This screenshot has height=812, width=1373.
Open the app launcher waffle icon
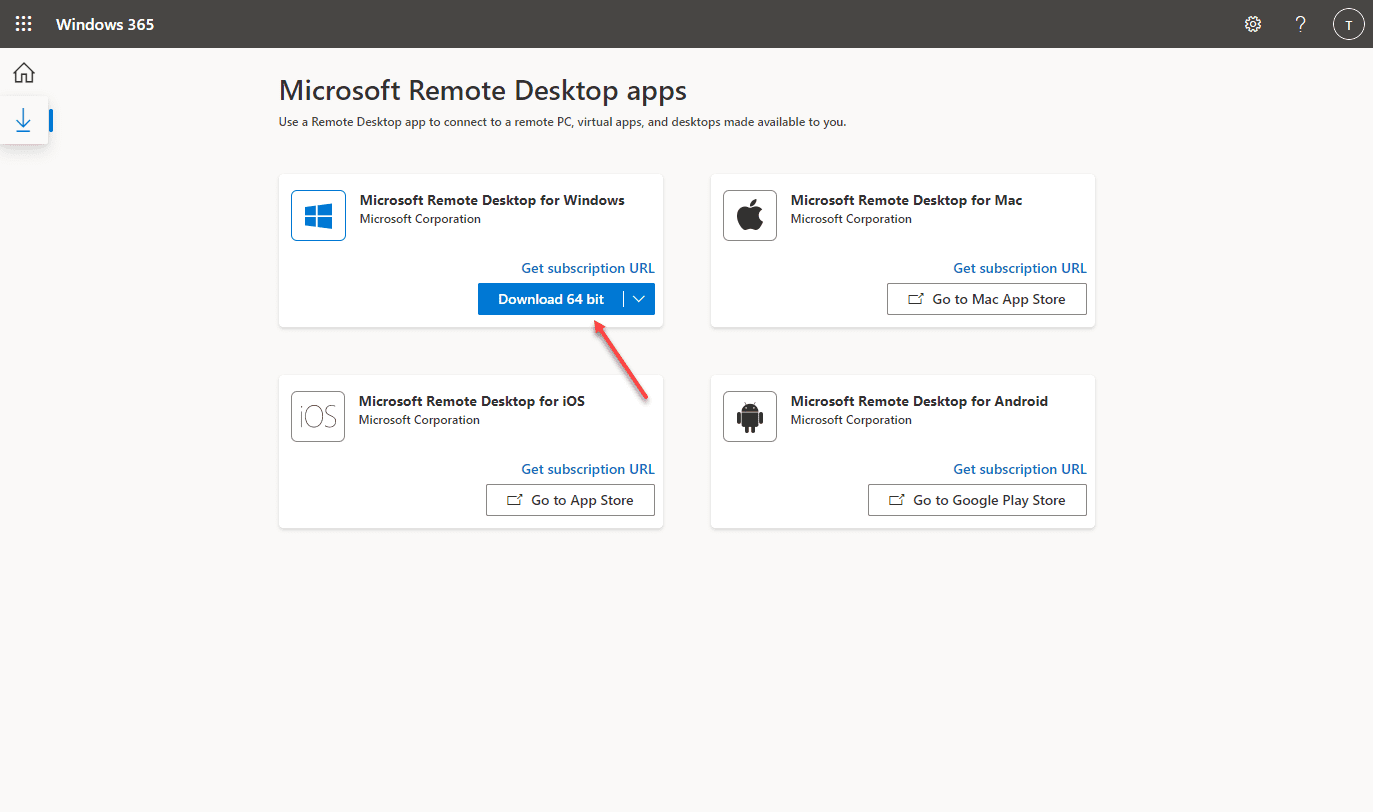pos(23,24)
